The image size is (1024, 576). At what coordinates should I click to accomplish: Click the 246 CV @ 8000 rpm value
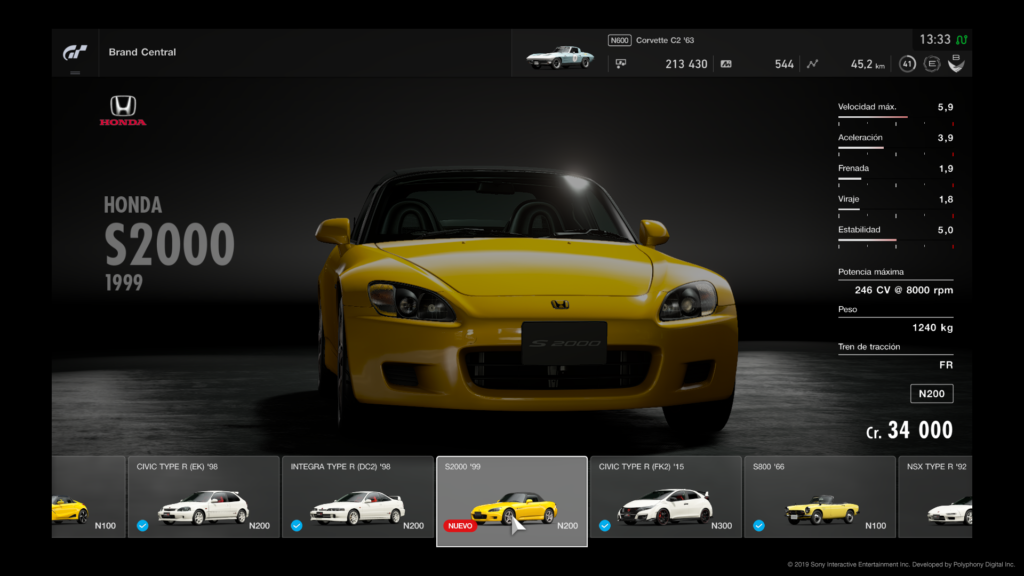(904, 290)
